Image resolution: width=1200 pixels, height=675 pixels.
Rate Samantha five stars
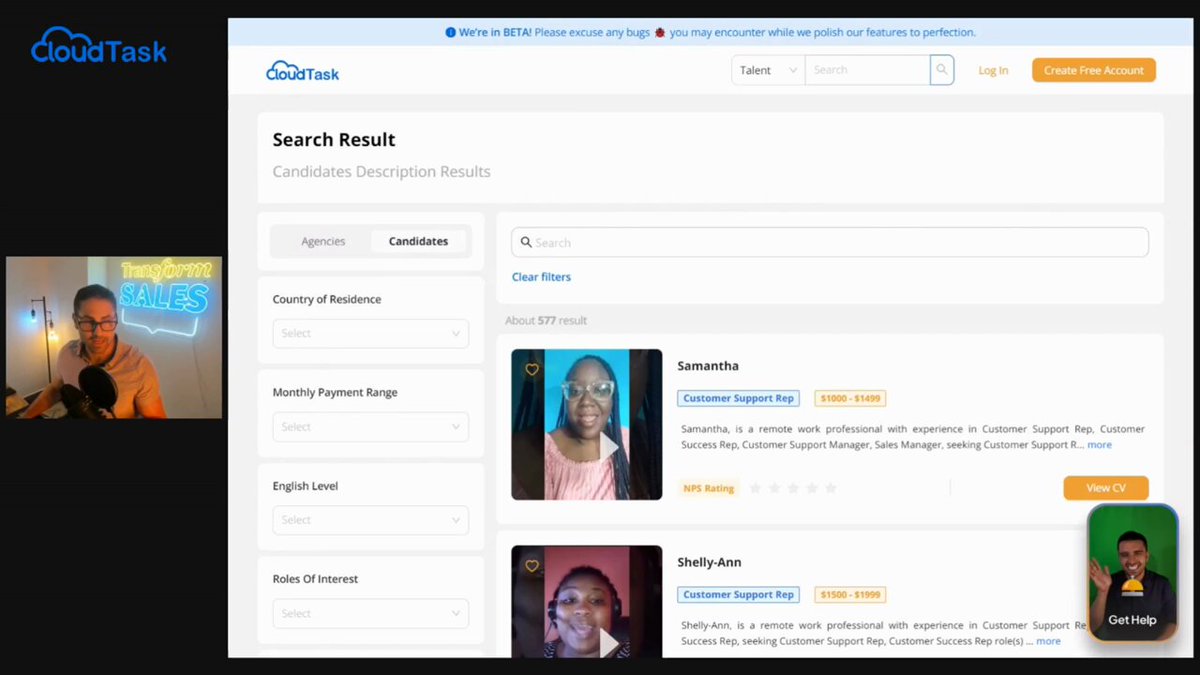(x=830, y=488)
